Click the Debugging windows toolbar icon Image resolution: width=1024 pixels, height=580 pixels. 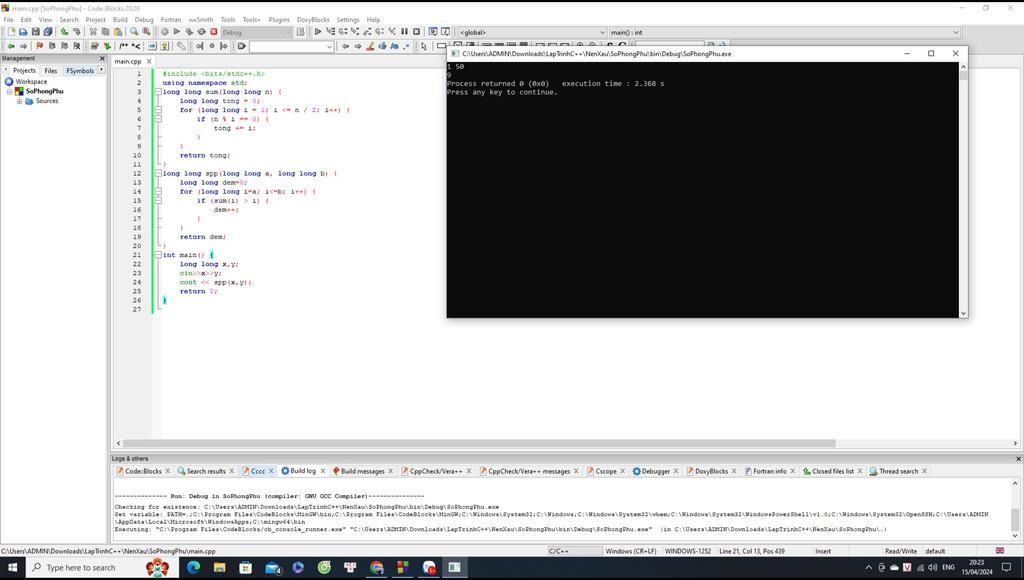click(x=433, y=32)
